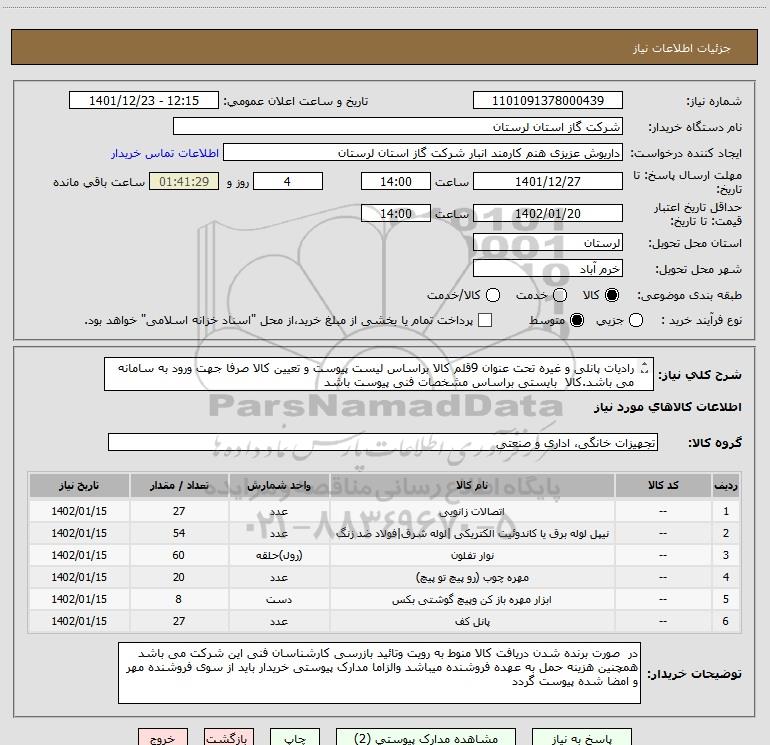This screenshot has width=770, height=745.
Task: Click section title اطلاعات کالاهای مورد نیاز
Action: click(667, 407)
